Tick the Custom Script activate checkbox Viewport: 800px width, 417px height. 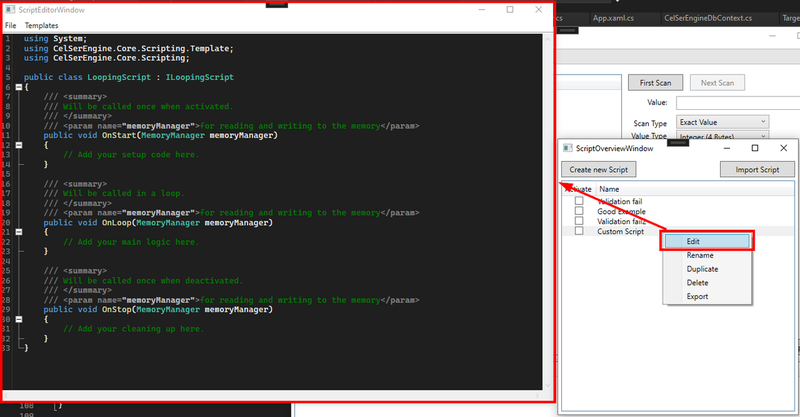coord(579,231)
